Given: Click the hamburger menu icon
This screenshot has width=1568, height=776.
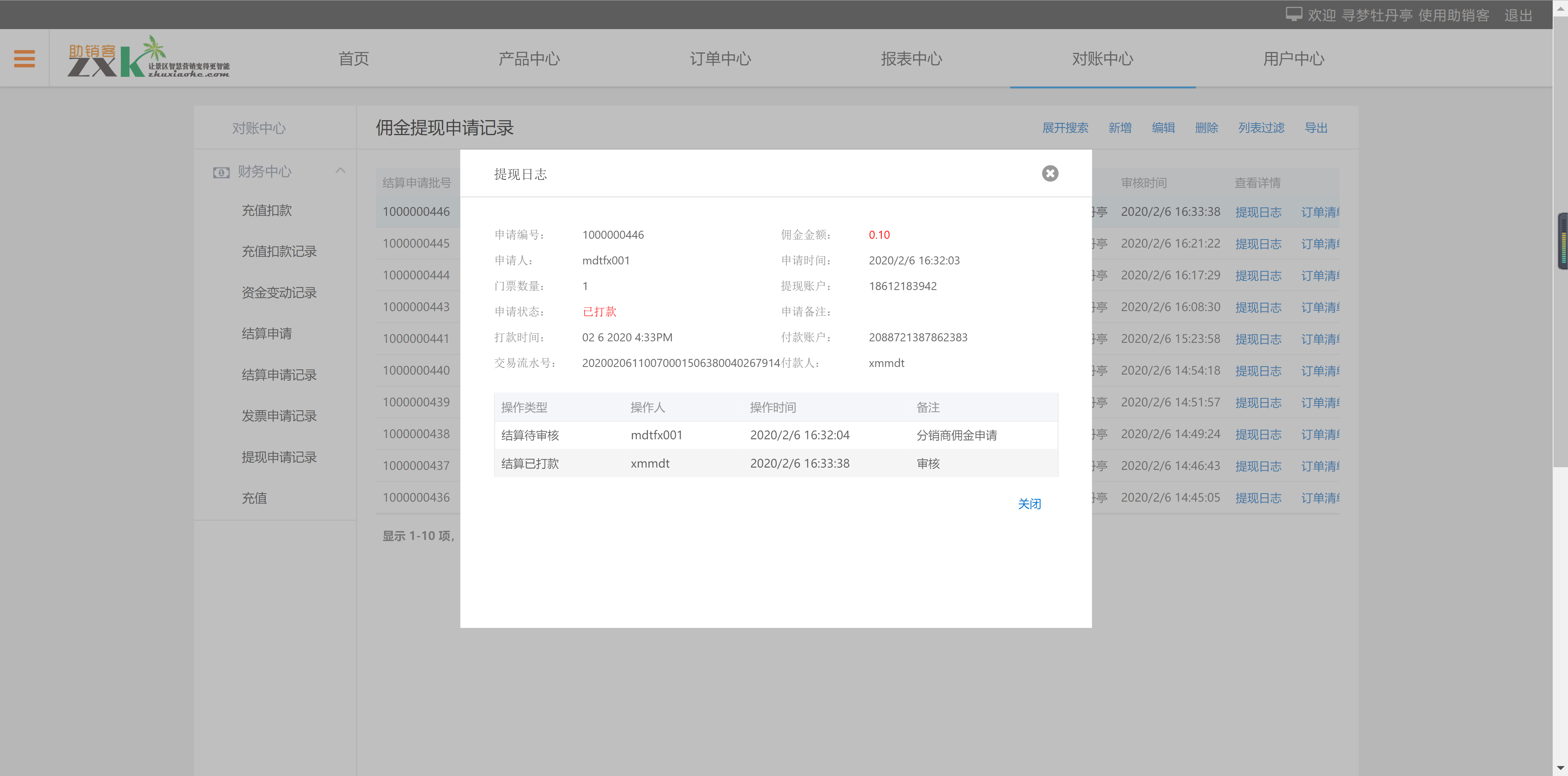Looking at the screenshot, I should pos(24,59).
